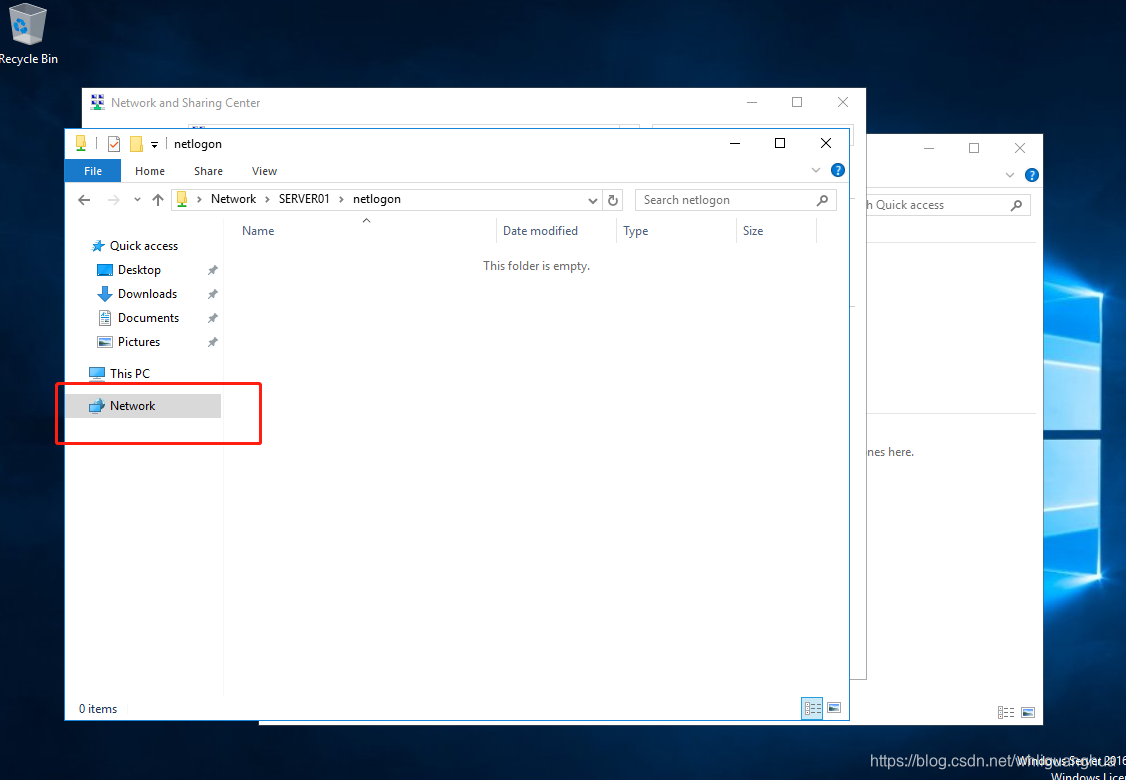
Task: Select the Network and Sharing Center icon
Action: 96,102
